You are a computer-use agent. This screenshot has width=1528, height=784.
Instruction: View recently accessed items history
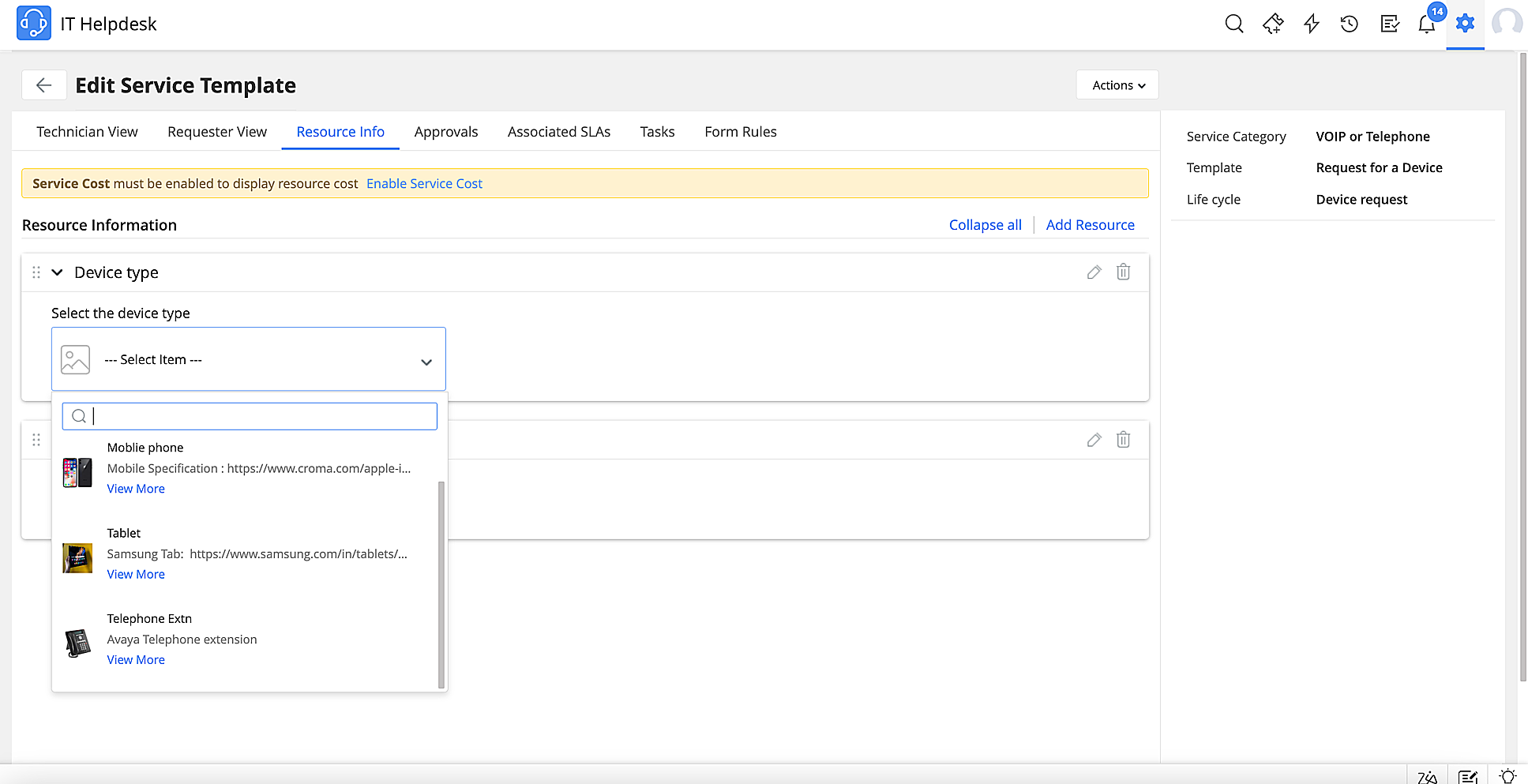tap(1349, 24)
